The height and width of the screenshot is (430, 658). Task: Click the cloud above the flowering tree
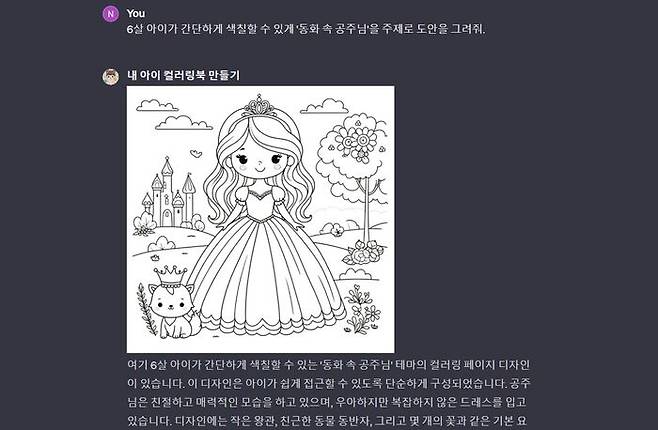(324, 107)
